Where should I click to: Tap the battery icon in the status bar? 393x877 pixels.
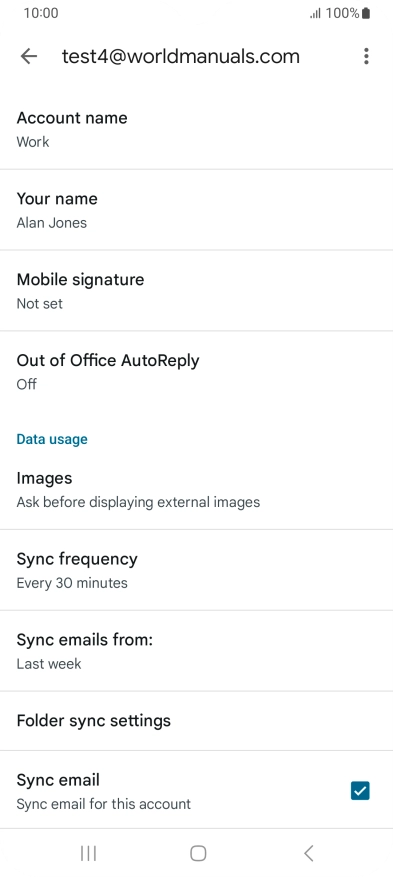pos(366,13)
